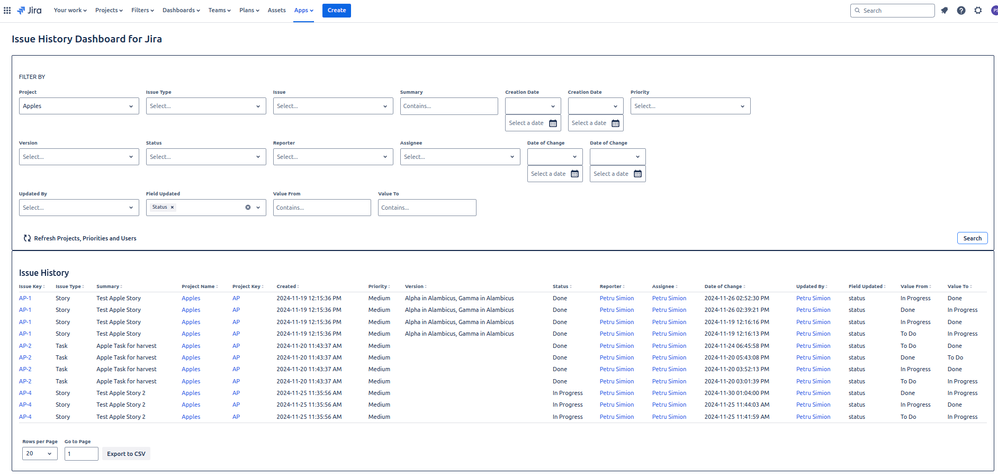Open the Reporter filter dropdown
Screen dimensions: 998x475
(333, 157)
